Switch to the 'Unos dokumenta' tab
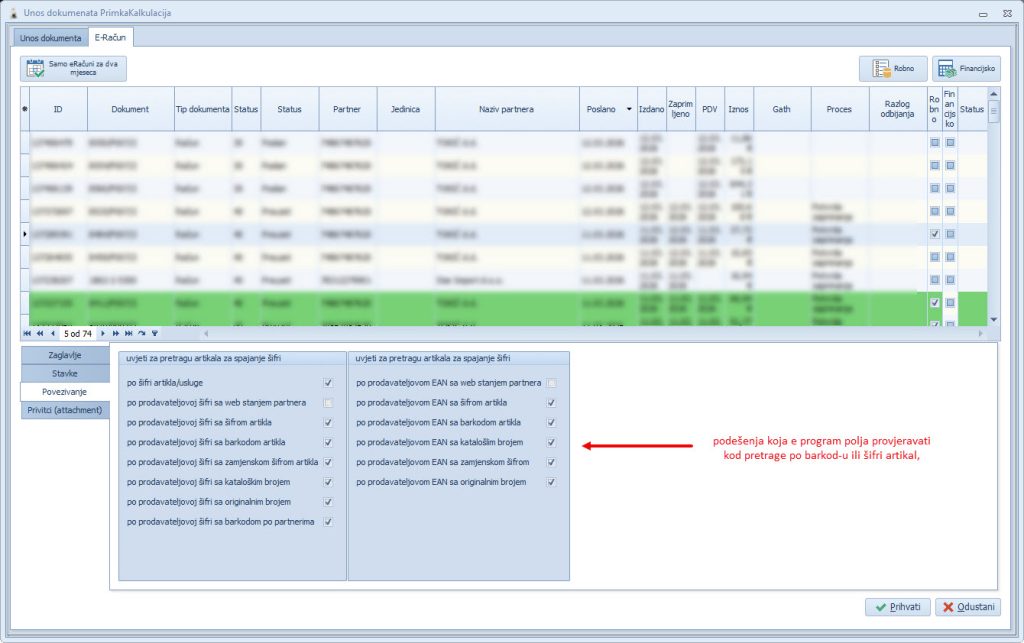The width and height of the screenshot is (1024, 643). coord(51,38)
